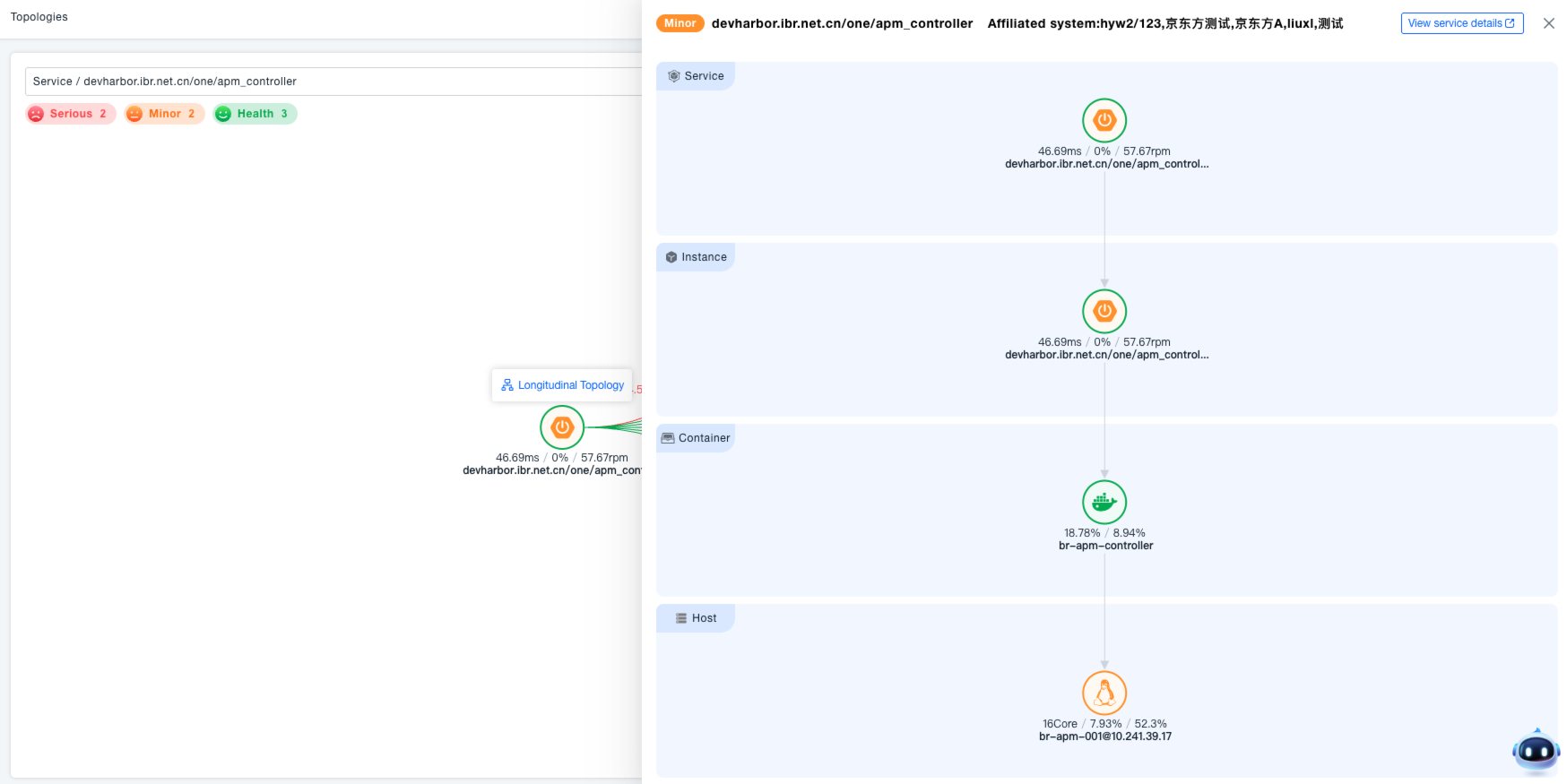This screenshot has height=784, width=1567.
Task: Select the Instance layer tab label
Action: click(696, 257)
